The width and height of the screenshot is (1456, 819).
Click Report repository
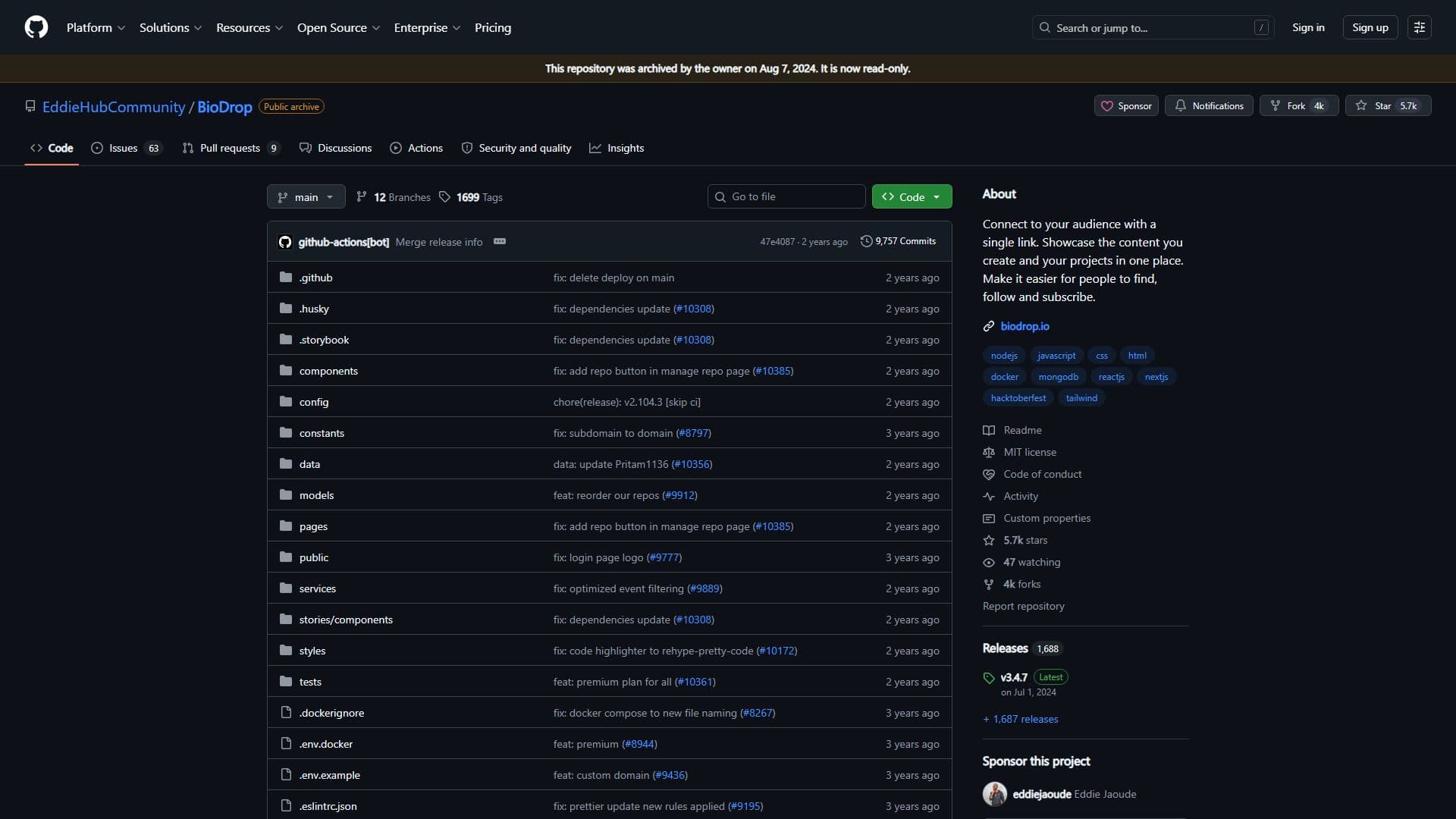tap(1023, 606)
